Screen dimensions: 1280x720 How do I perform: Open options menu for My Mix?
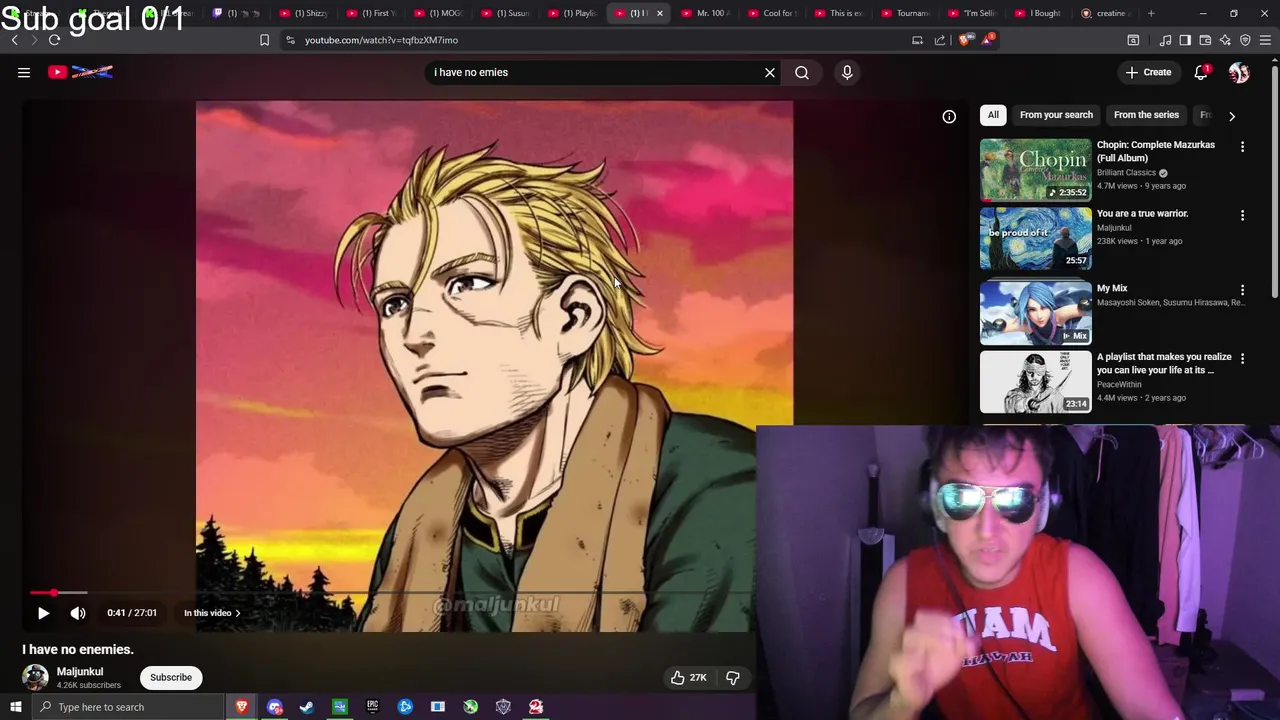pos(1242,290)
